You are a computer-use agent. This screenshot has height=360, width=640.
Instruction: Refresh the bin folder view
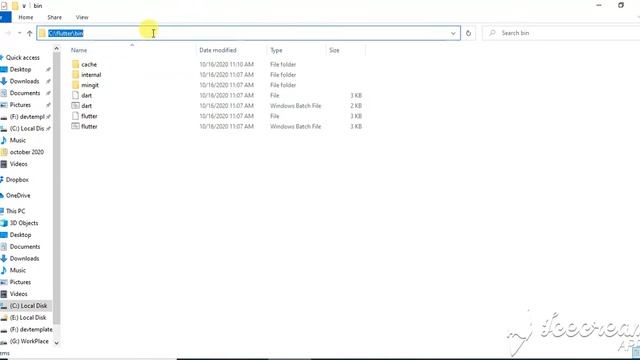(x=469, y=33)
